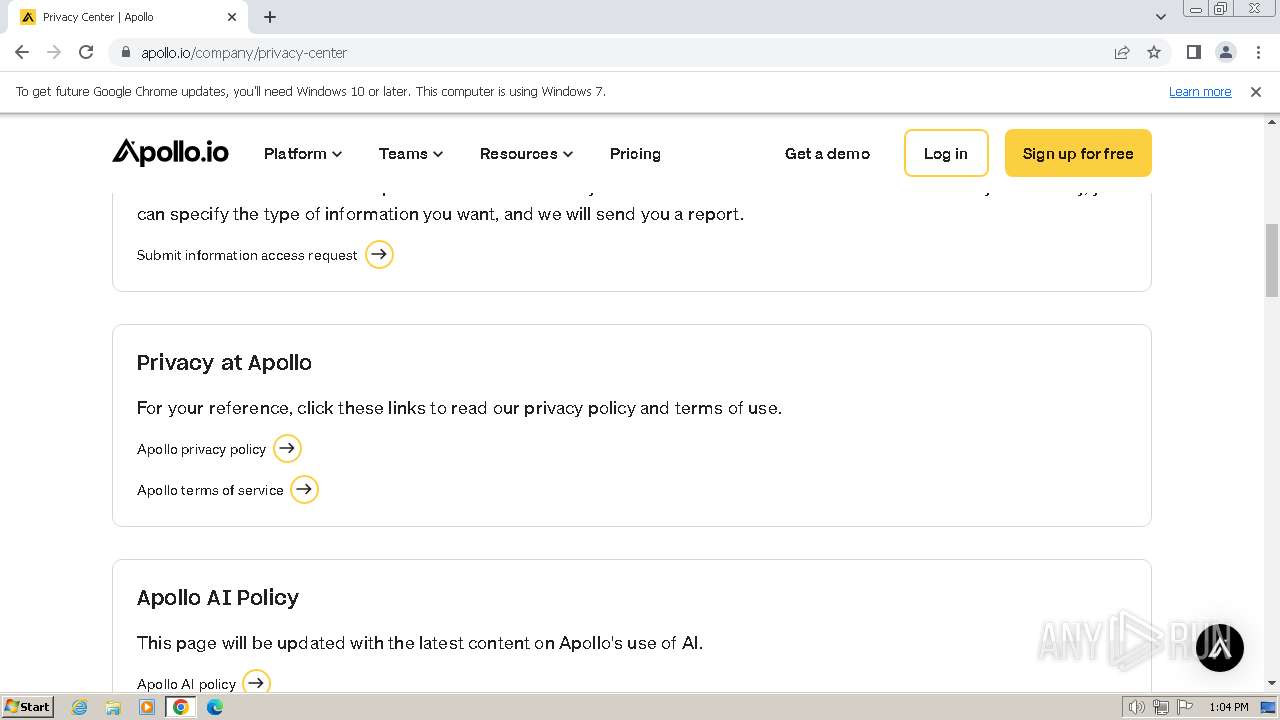
Task: Click the share page icon in address bar
Action: point(1122,52)
